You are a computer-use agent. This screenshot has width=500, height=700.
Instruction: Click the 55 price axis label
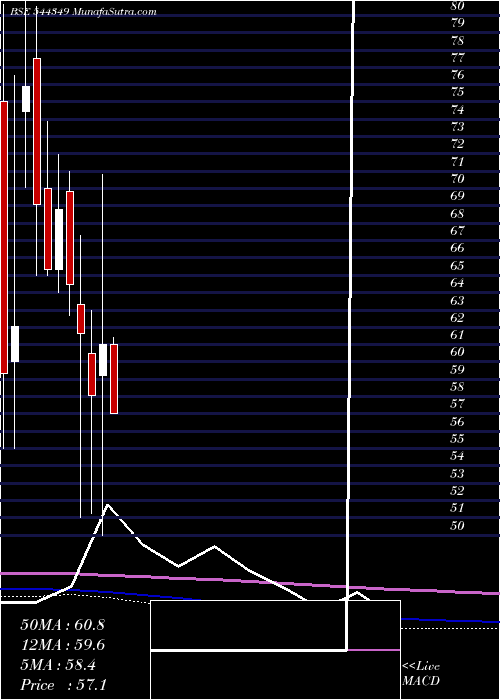458,439
